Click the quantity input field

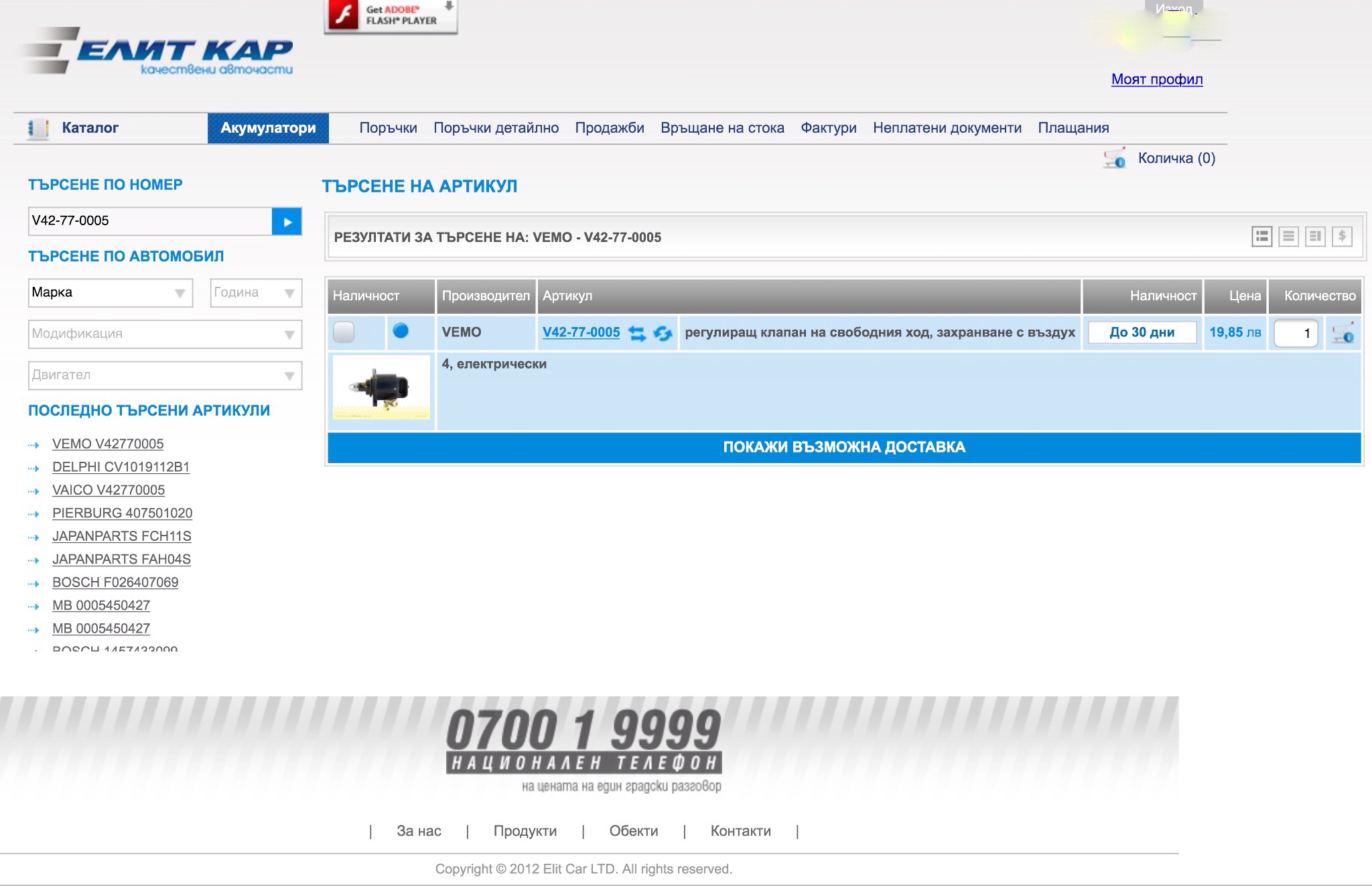pos(1295,333)
